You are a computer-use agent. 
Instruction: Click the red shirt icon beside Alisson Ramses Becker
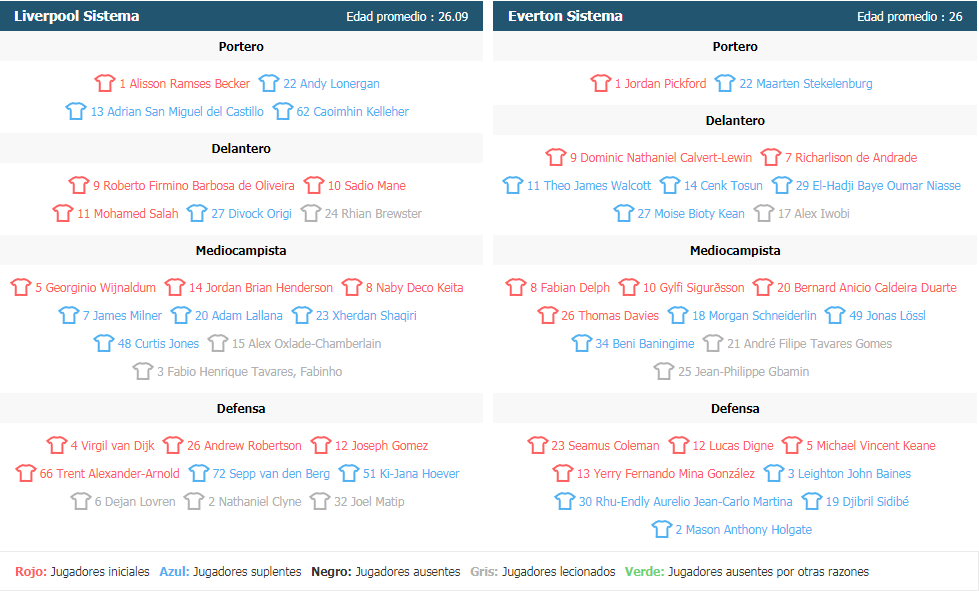point(105,83)
